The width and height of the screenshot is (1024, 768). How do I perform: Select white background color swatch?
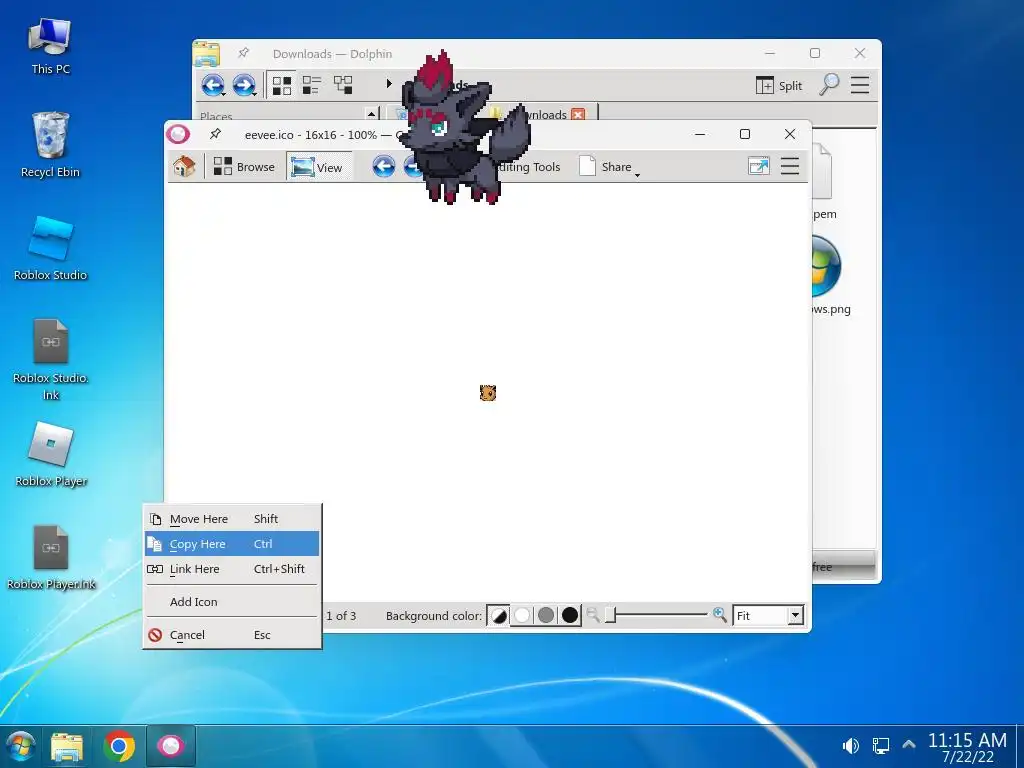[x=522, y=615]
